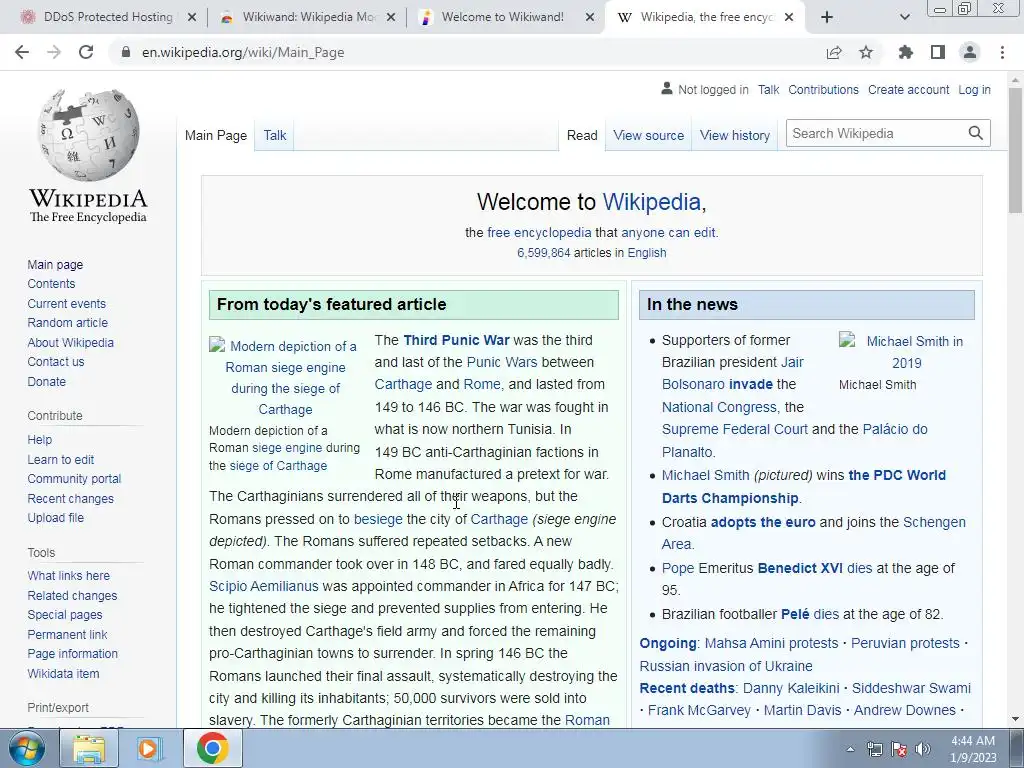Viewport: 1024px width, 768px height.
Task: Open Recent changes sidebar link
Action: click(71, 498)
